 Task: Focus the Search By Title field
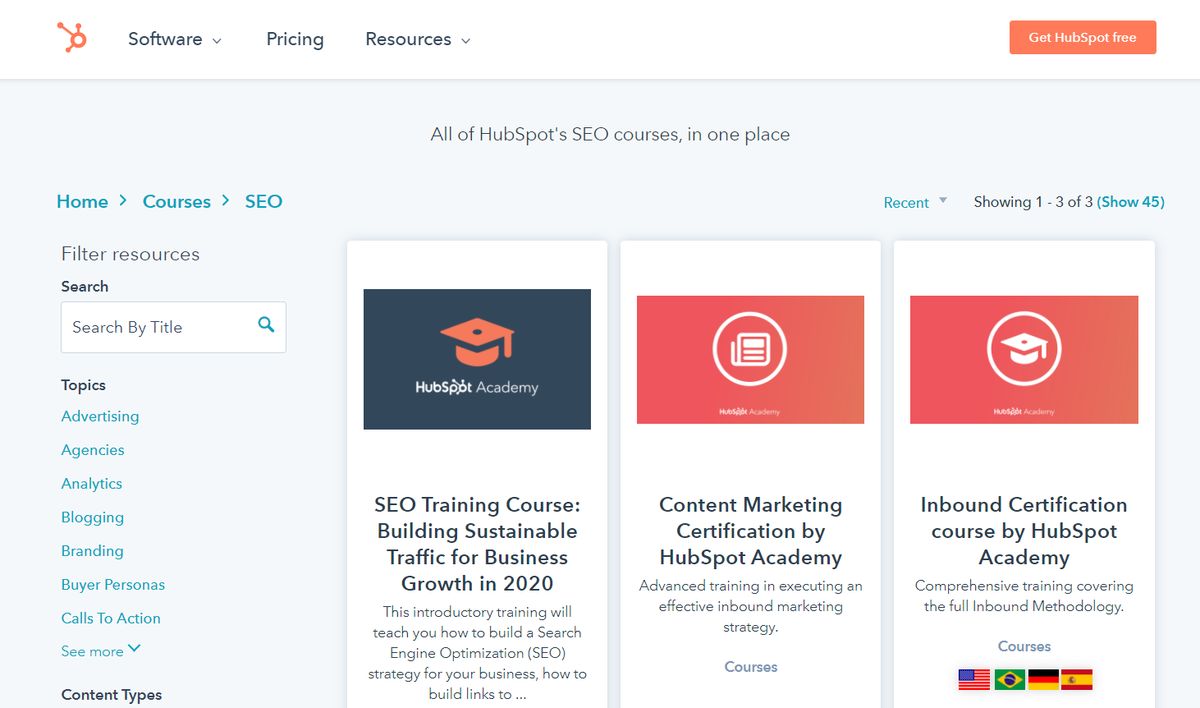coord(173,327)
